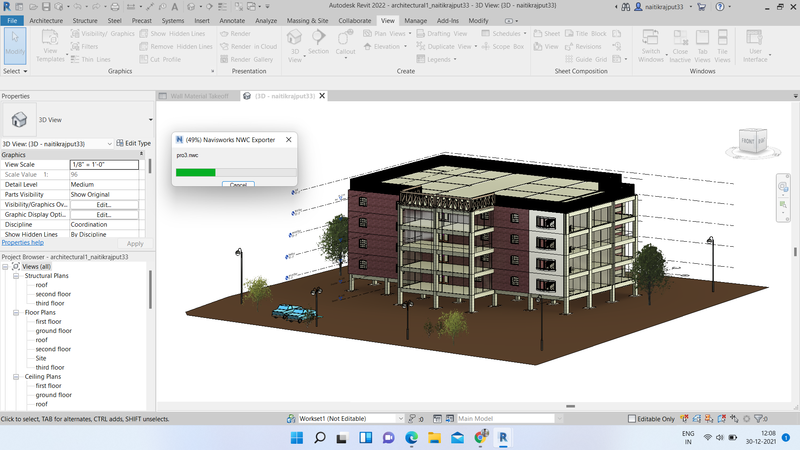This screenshot has height=450, width=800.
Task: Click Elevation tool
Action: (385, 46)
